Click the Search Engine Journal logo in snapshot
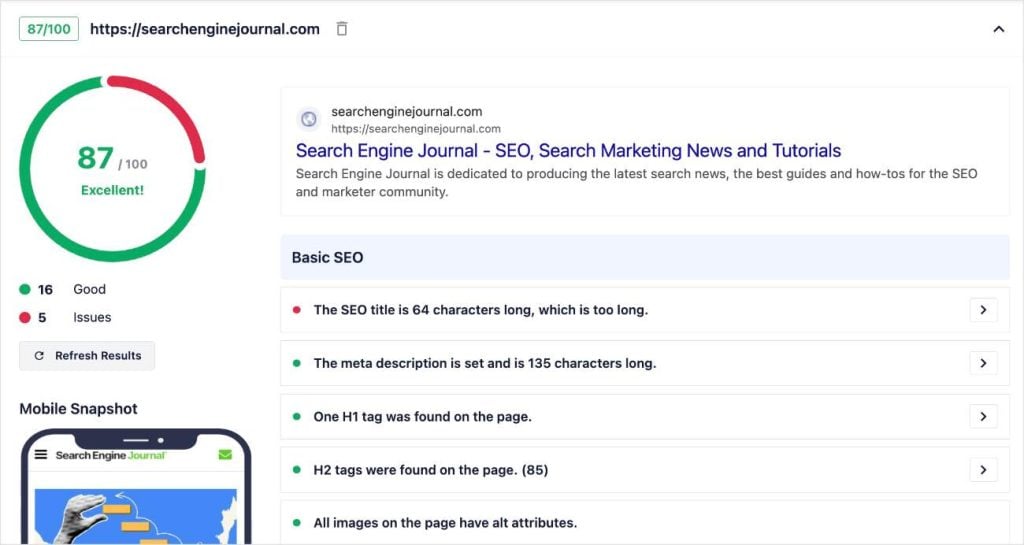The width and height of the screenshot is (1024, 545). tap(110, 456)
